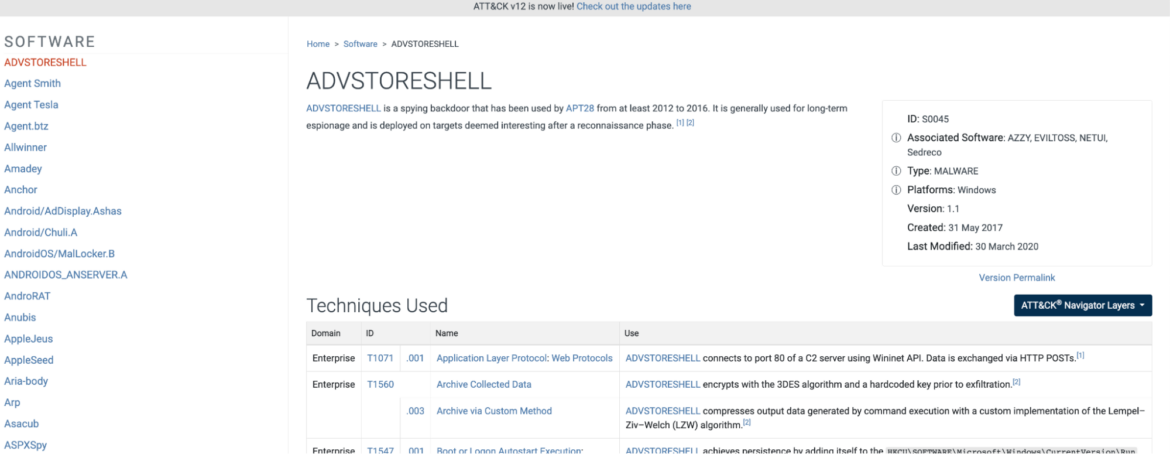Open AppleJeus software entry
This screenshot has width=1170, height=454.
pyautogui.click(x=28, y=339)
